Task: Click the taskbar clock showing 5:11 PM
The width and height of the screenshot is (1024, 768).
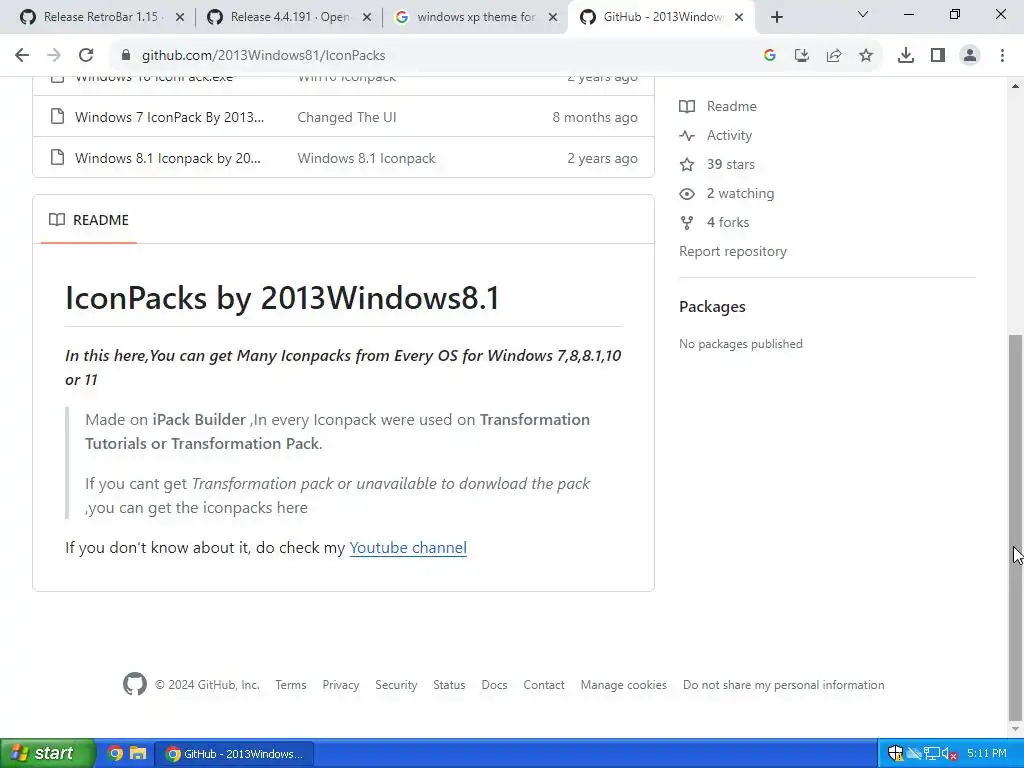Action: pos(987,754)
